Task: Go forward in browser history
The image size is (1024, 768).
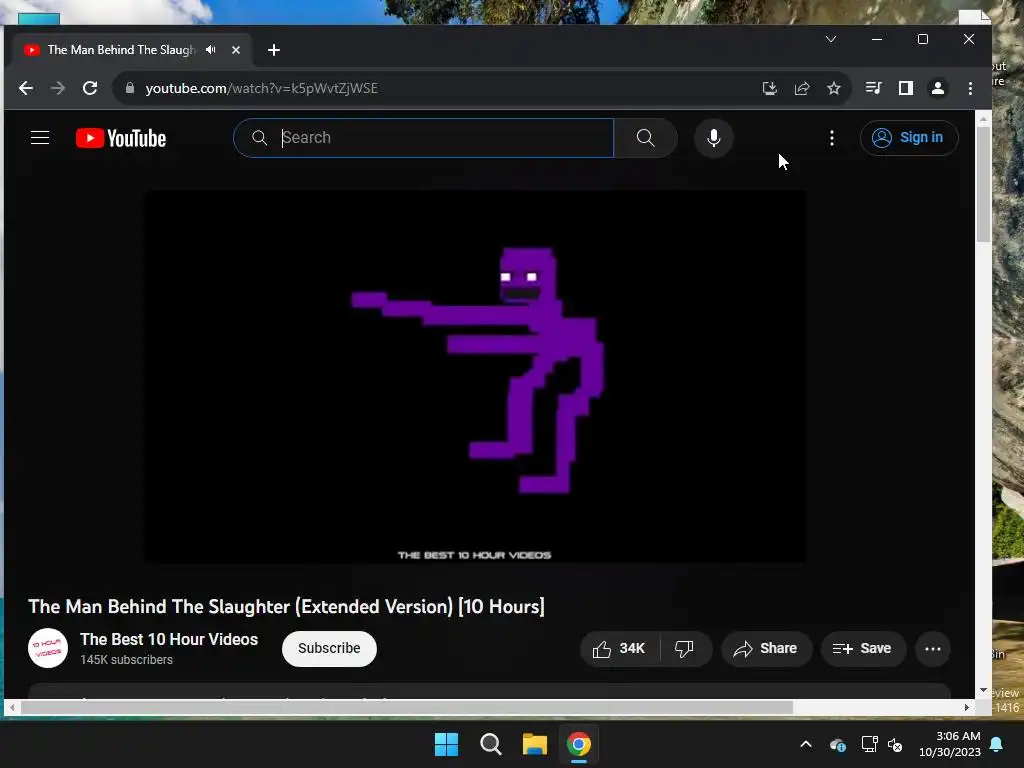Action: pyautogui.click(x=58, y=88)
